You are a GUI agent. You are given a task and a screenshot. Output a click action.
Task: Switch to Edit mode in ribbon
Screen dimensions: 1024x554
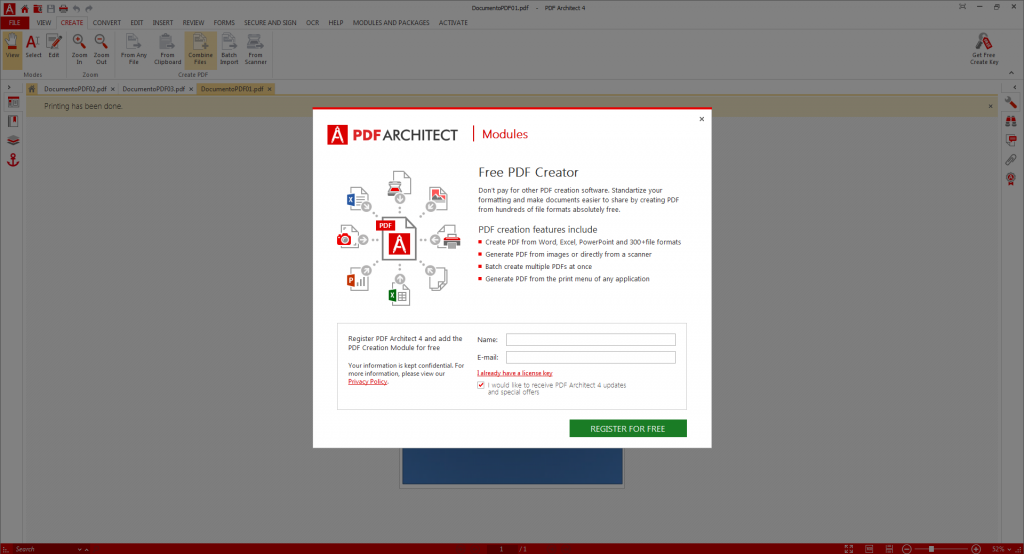point(54,48)
